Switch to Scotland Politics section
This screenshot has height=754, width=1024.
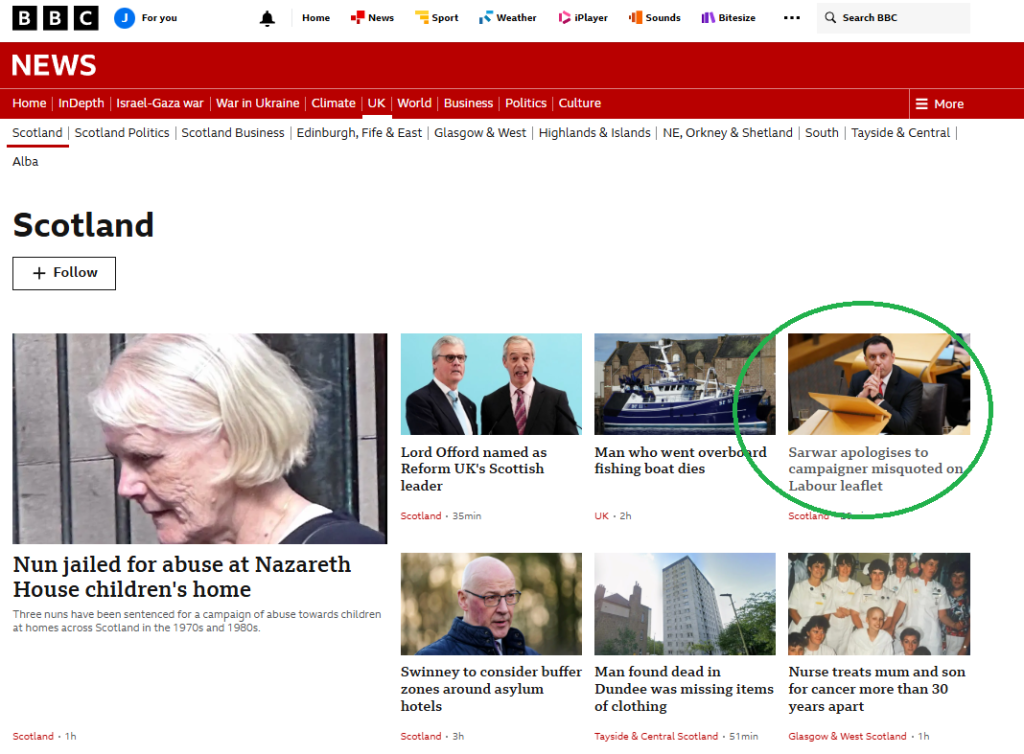tap(122, 133)
